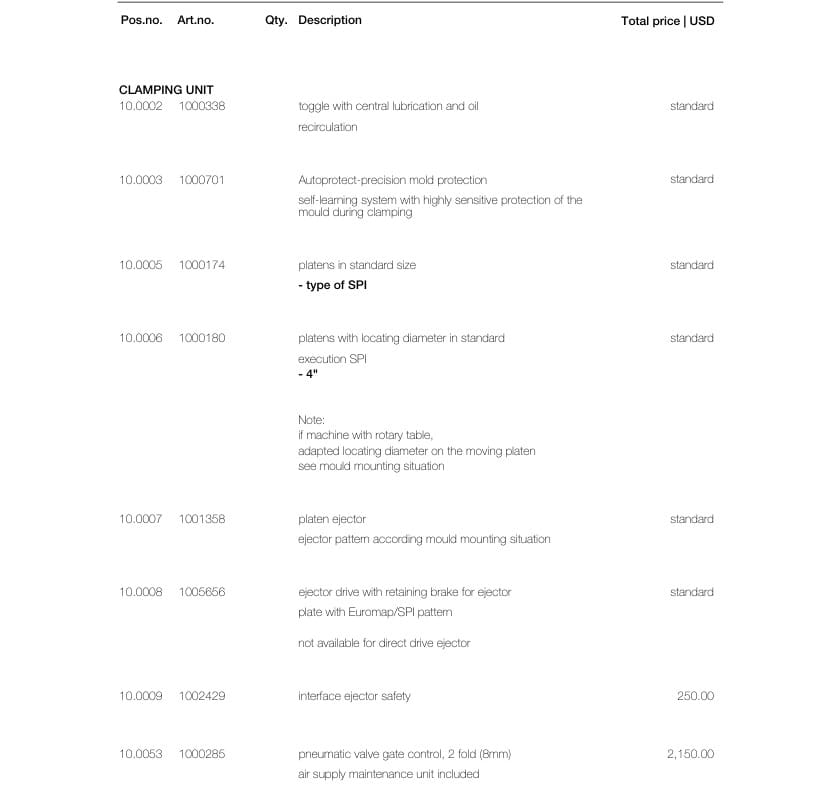Select the CLAMPING UNIT section heading
Viewport: 814px width, 796px height.
(166, 90)
